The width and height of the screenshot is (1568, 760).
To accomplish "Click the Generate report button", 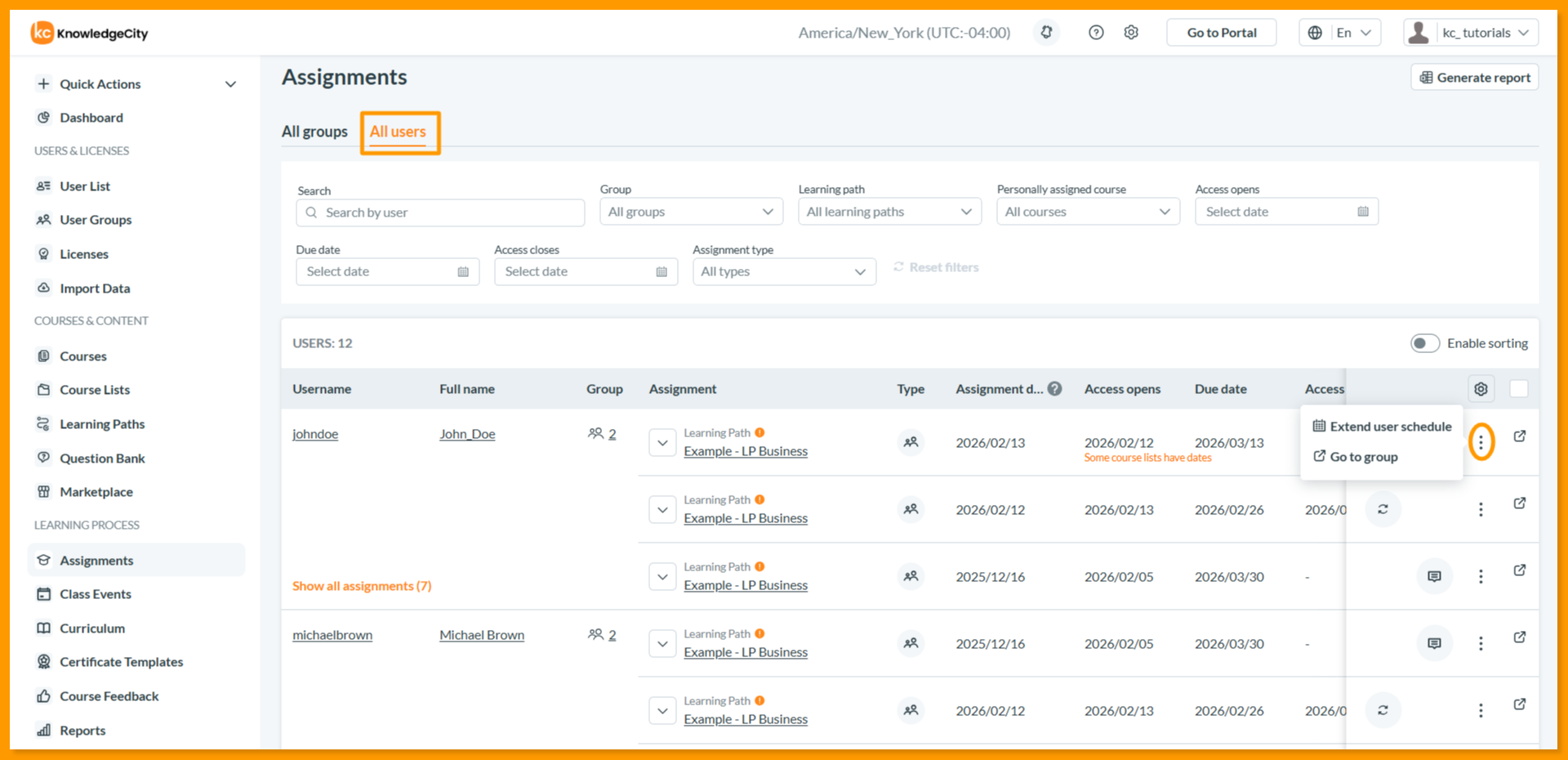I will point(1475,78).
